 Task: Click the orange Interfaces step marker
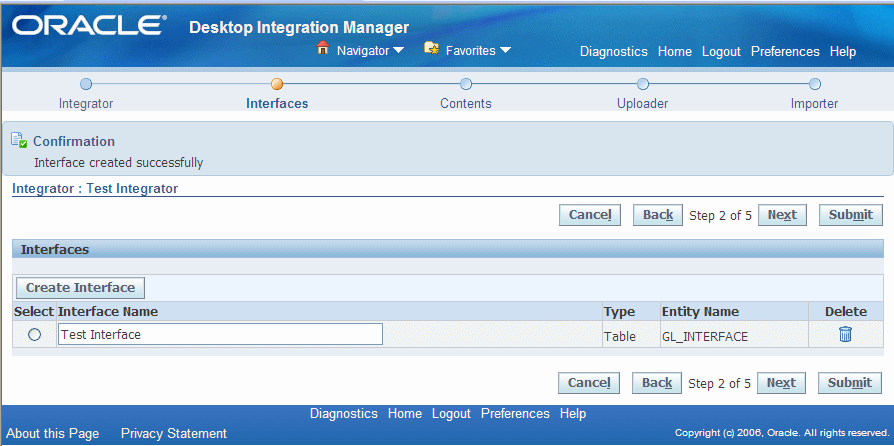tap(277, 84)
